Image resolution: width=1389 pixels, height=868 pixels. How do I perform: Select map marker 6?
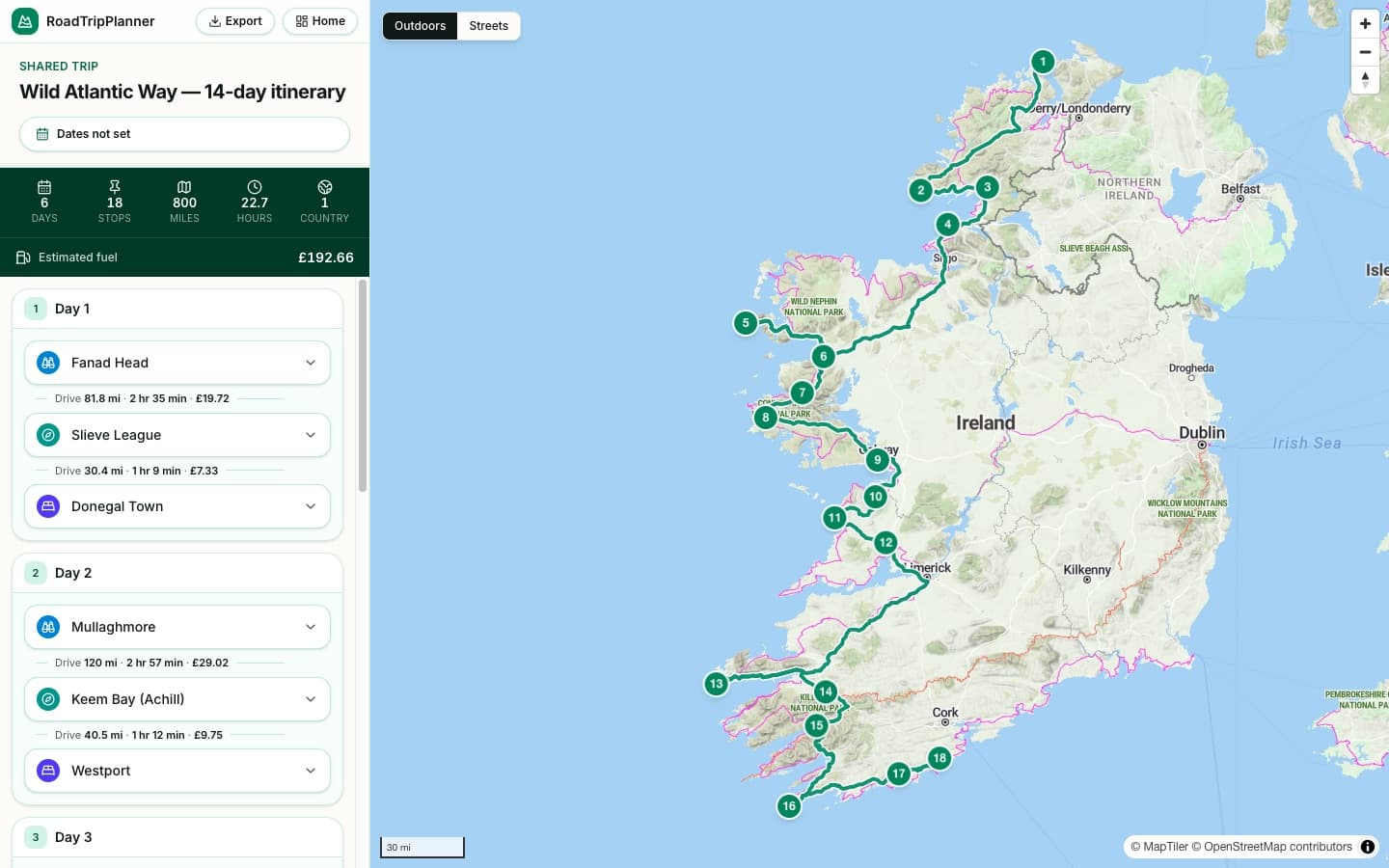(823, 357)
